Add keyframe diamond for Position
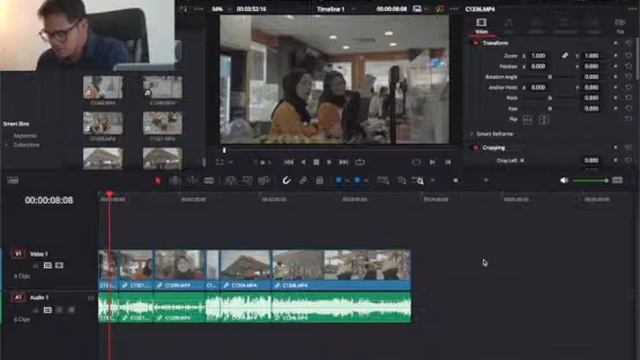Screen dimensions: 640x360 (616, 66)
